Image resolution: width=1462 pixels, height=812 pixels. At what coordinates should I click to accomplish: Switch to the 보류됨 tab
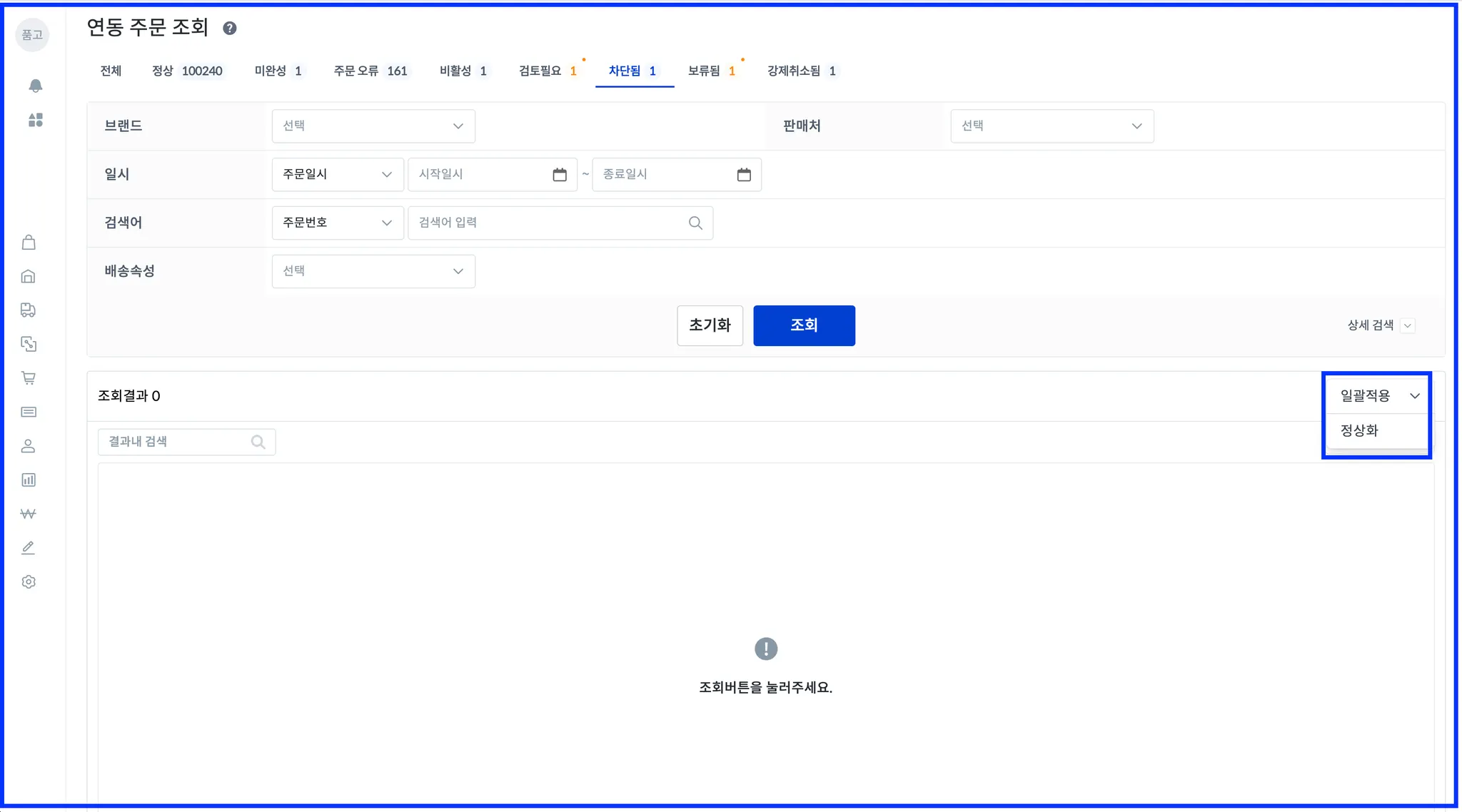(711, 71)
